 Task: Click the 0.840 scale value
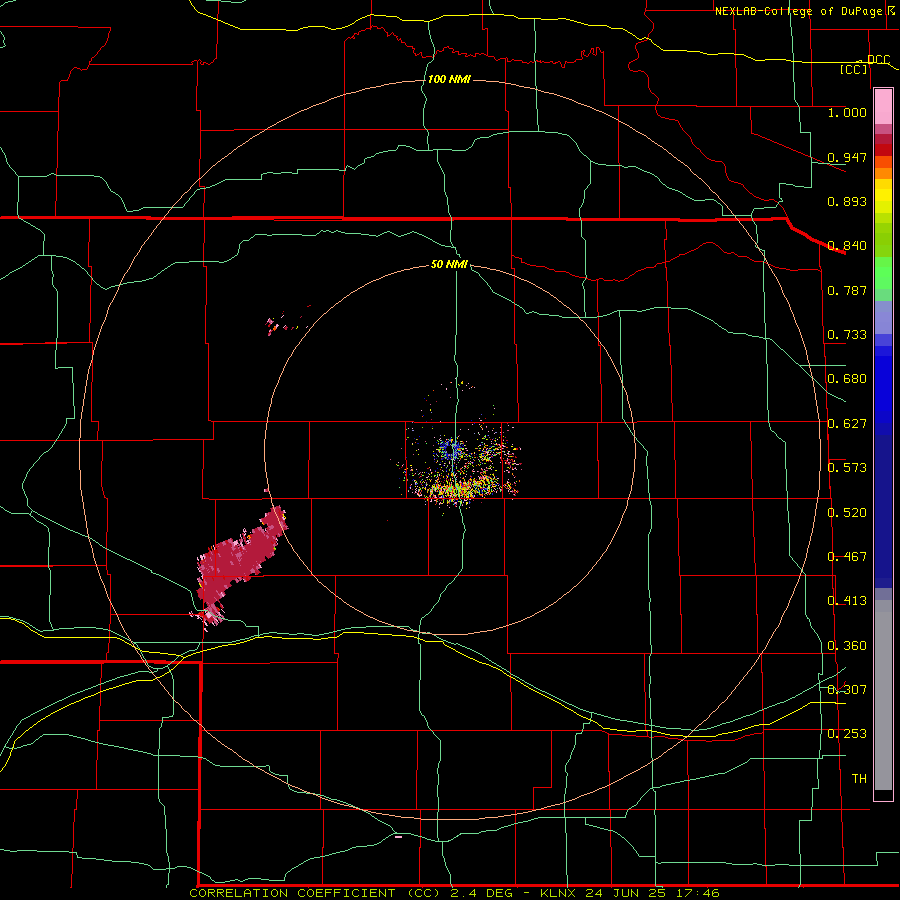click(847, 246)
